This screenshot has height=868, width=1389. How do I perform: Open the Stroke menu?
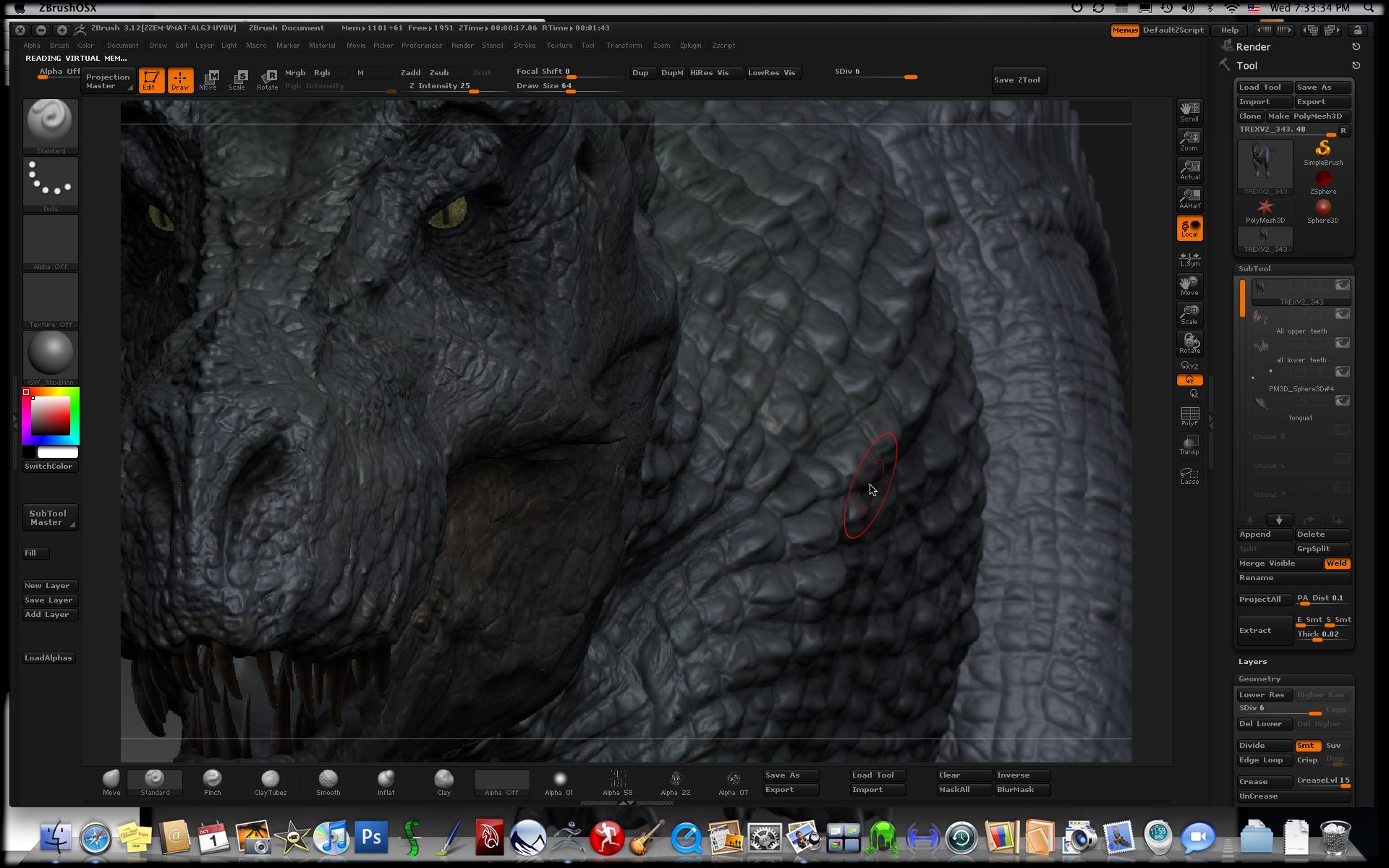point(524,46)
